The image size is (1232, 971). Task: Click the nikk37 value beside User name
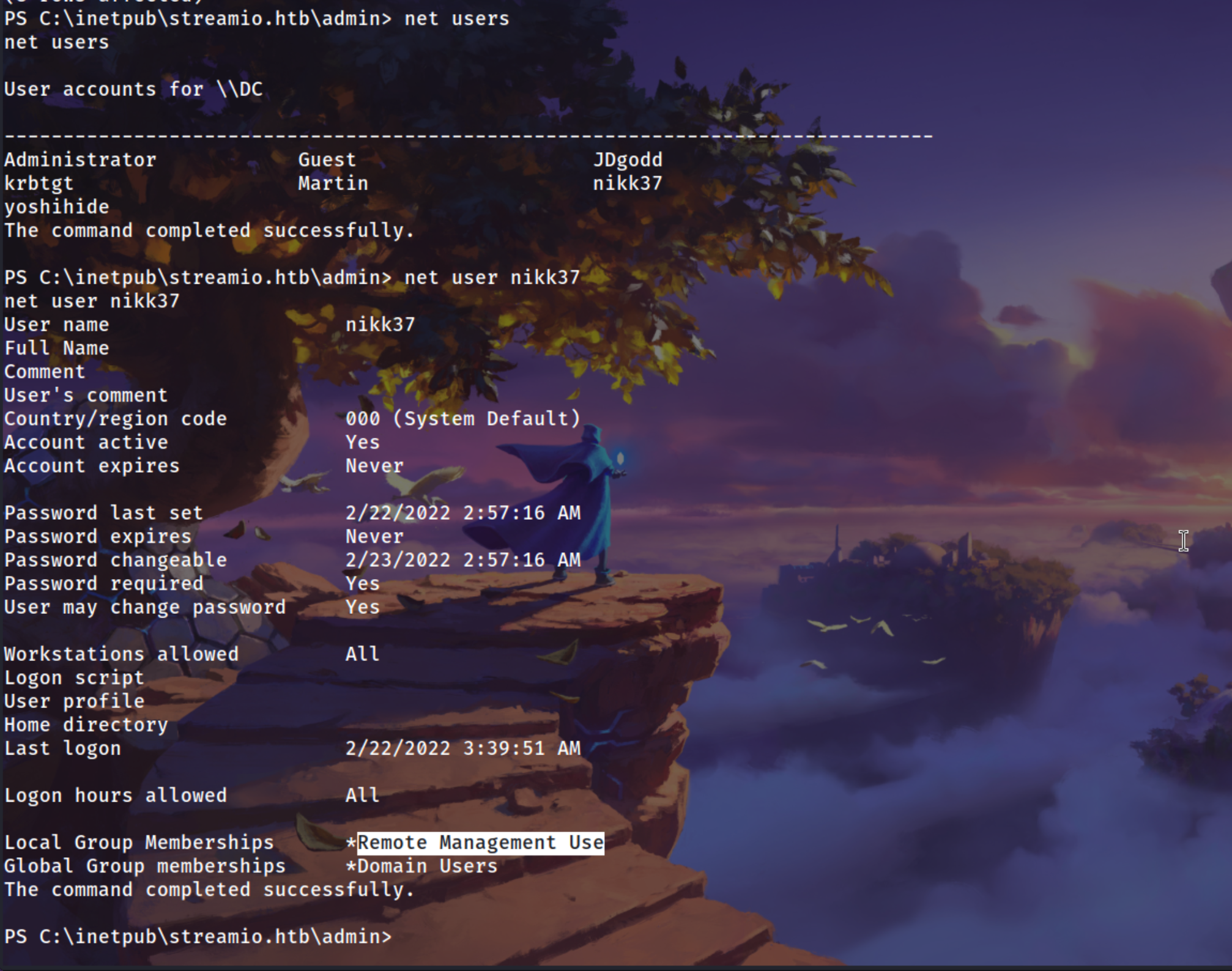380,325
